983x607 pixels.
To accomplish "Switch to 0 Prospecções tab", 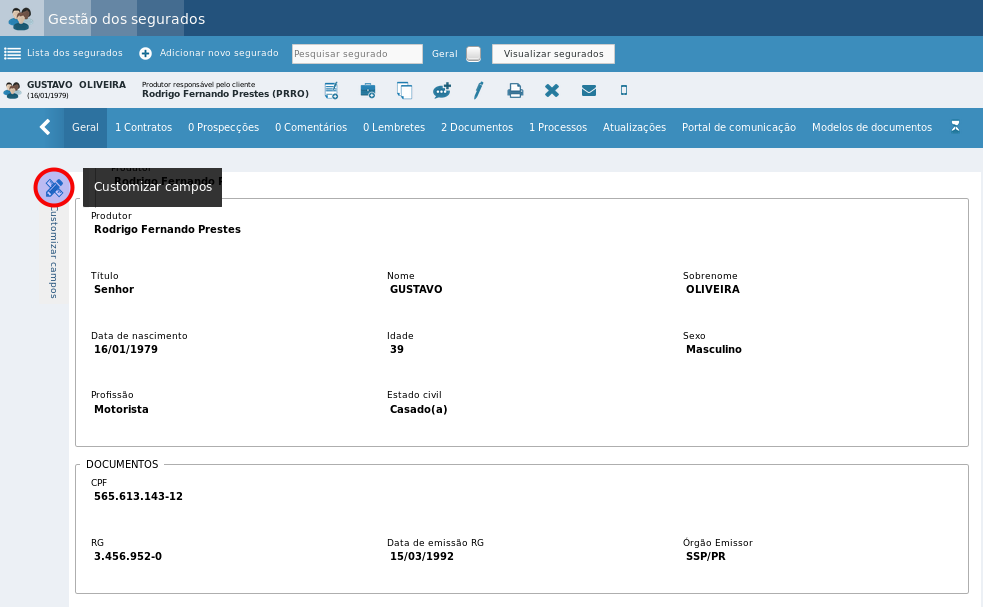I will pyautogui.click(x=223, y=127).
